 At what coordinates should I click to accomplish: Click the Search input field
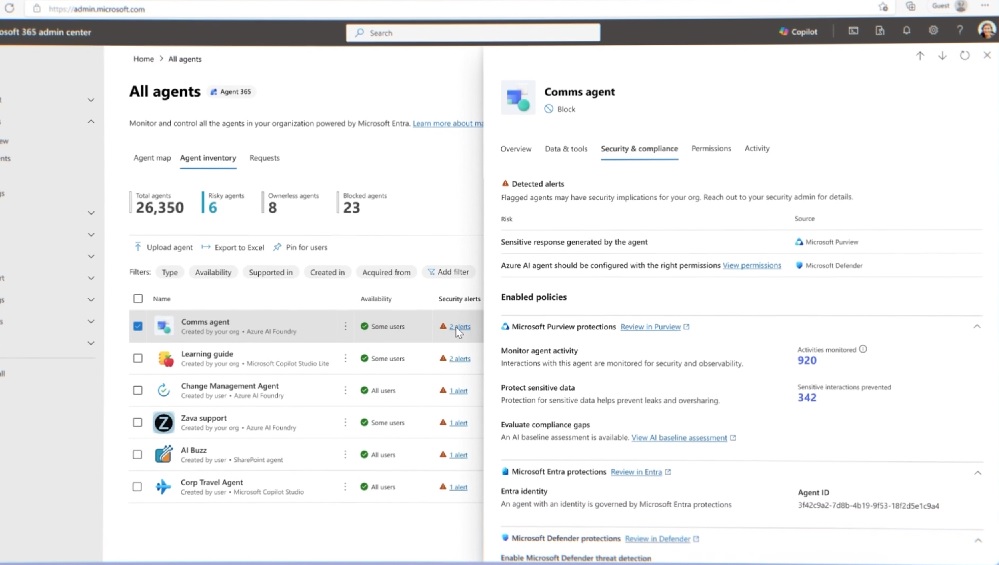tap(473, 33)
